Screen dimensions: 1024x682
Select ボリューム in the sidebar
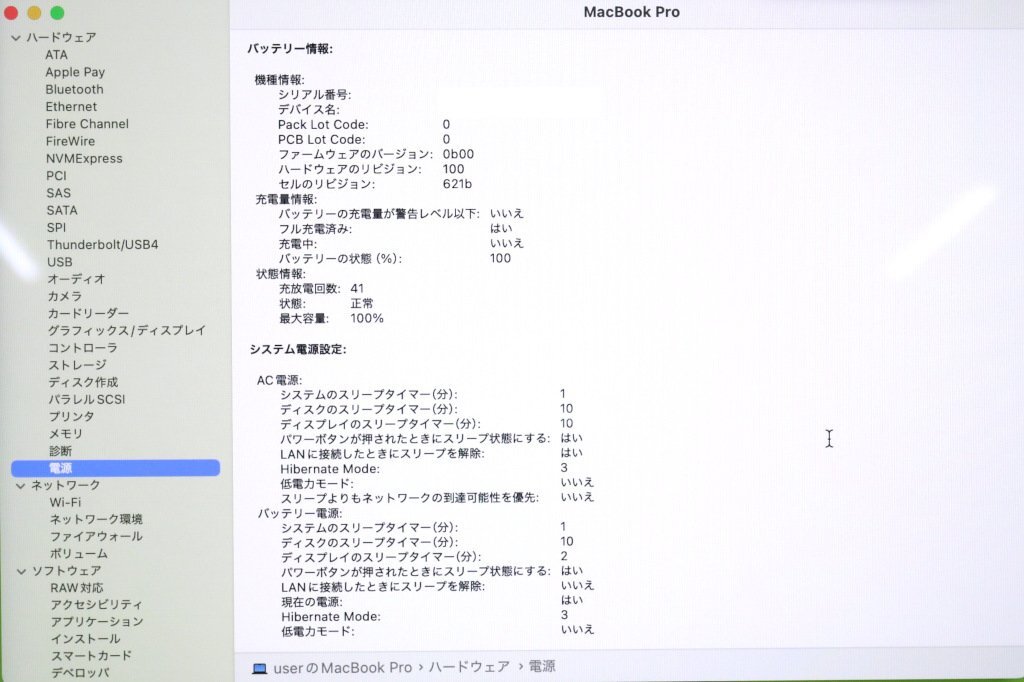(78, 554)
